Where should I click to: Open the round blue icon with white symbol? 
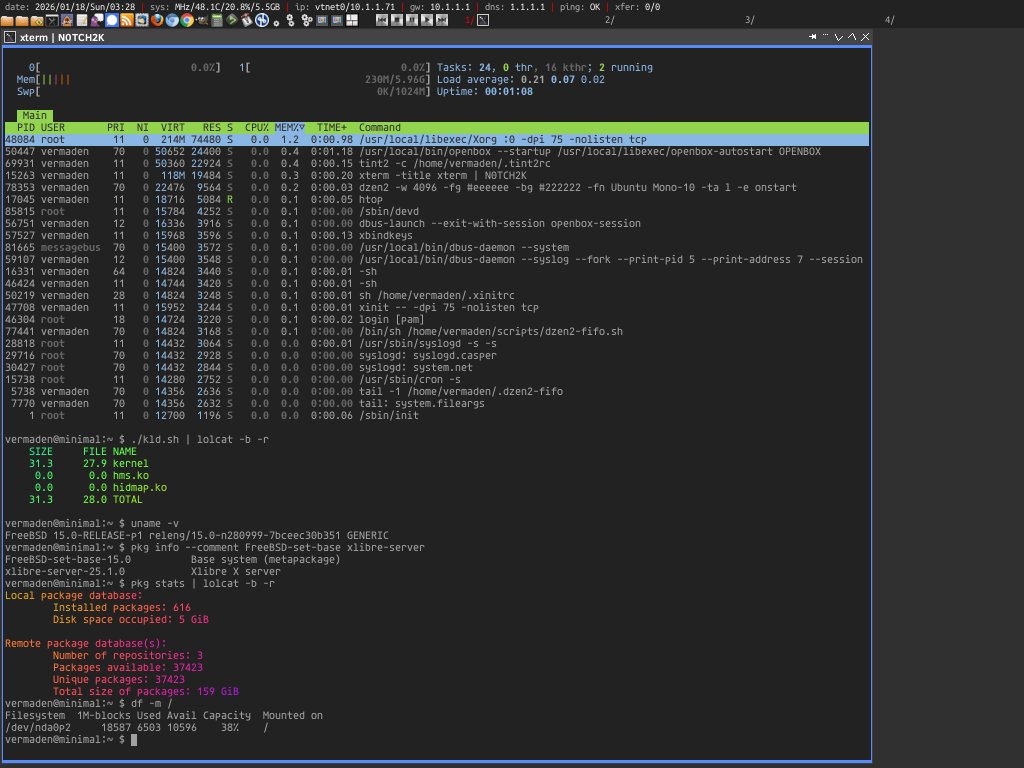[262, 20]
